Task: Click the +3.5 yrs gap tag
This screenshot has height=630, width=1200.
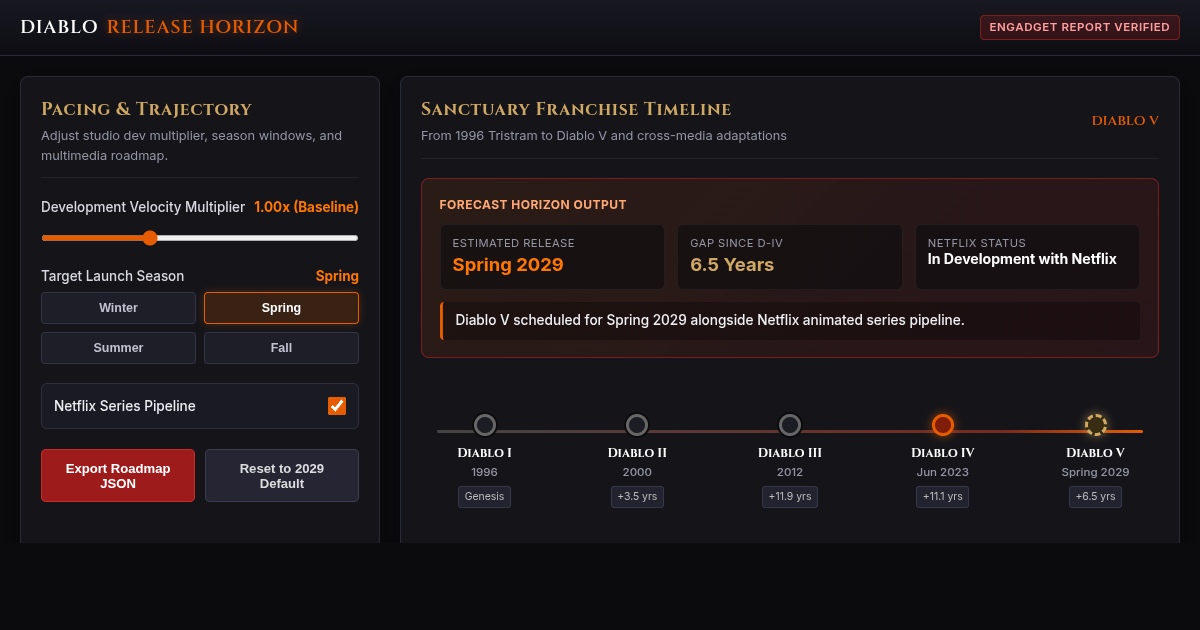Action: click(x=637, y=497)
